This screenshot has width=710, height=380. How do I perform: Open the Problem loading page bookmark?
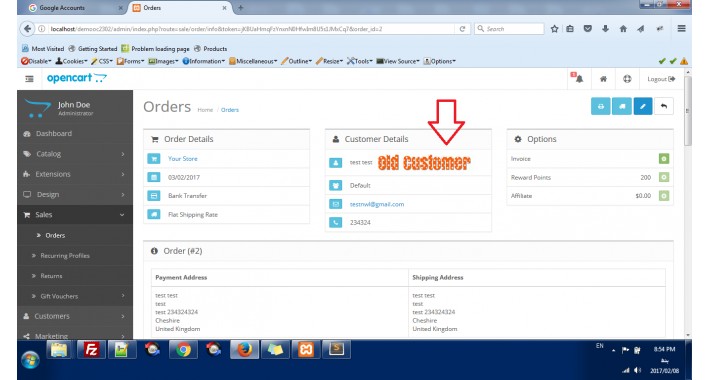tap(155, 49)
